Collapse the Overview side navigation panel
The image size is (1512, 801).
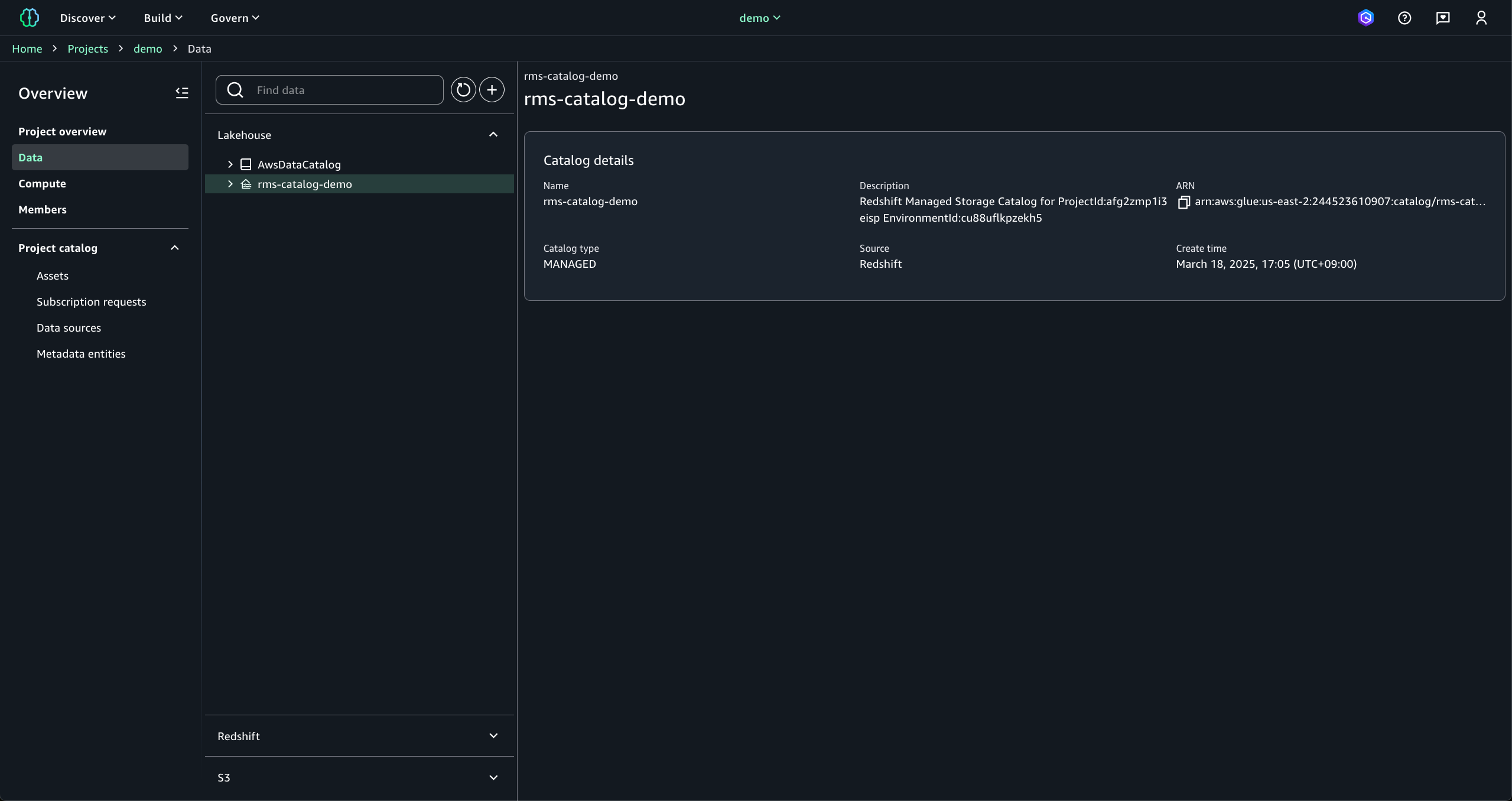[182, 93]
